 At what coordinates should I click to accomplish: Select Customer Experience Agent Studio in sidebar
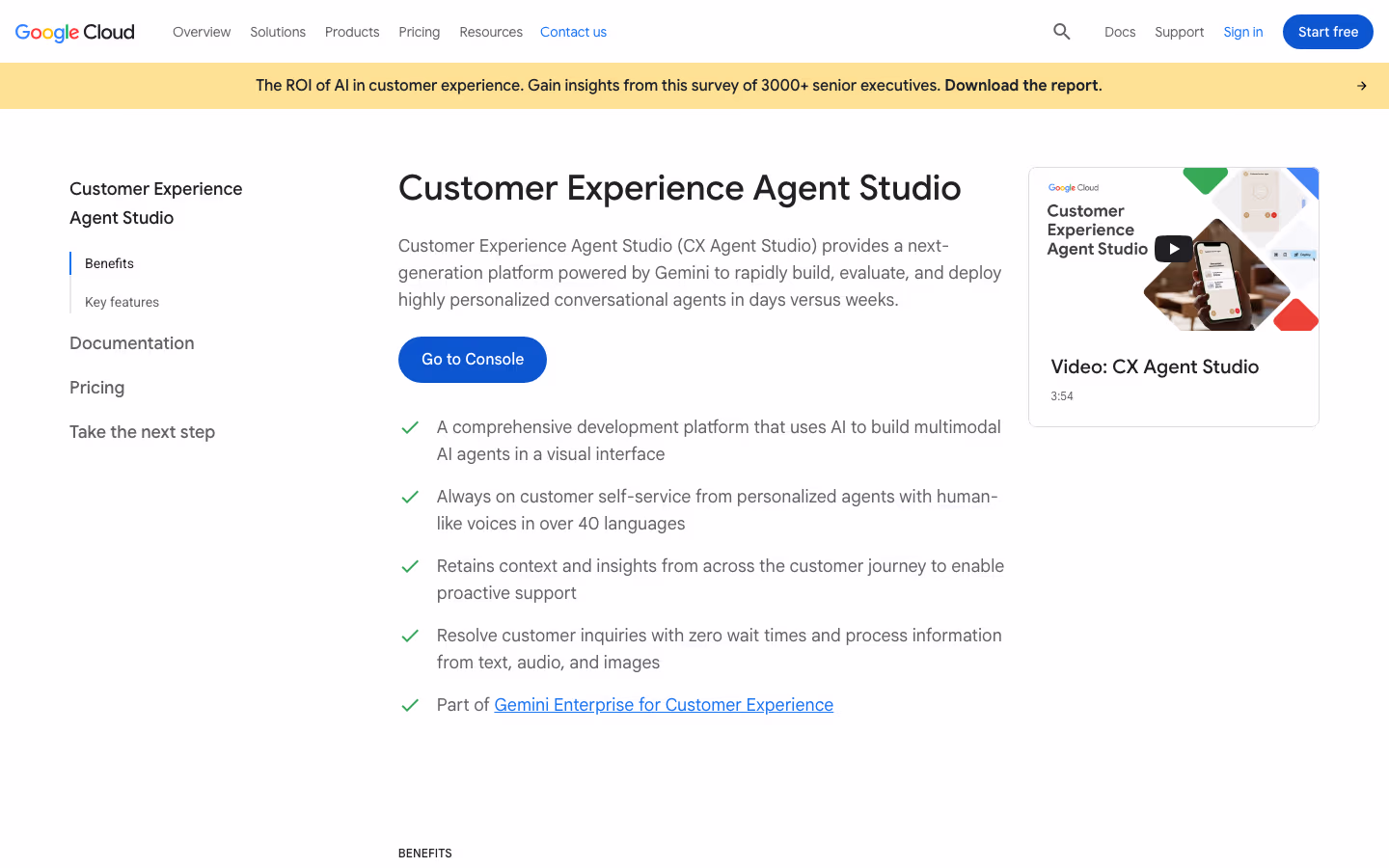[156, 203]
